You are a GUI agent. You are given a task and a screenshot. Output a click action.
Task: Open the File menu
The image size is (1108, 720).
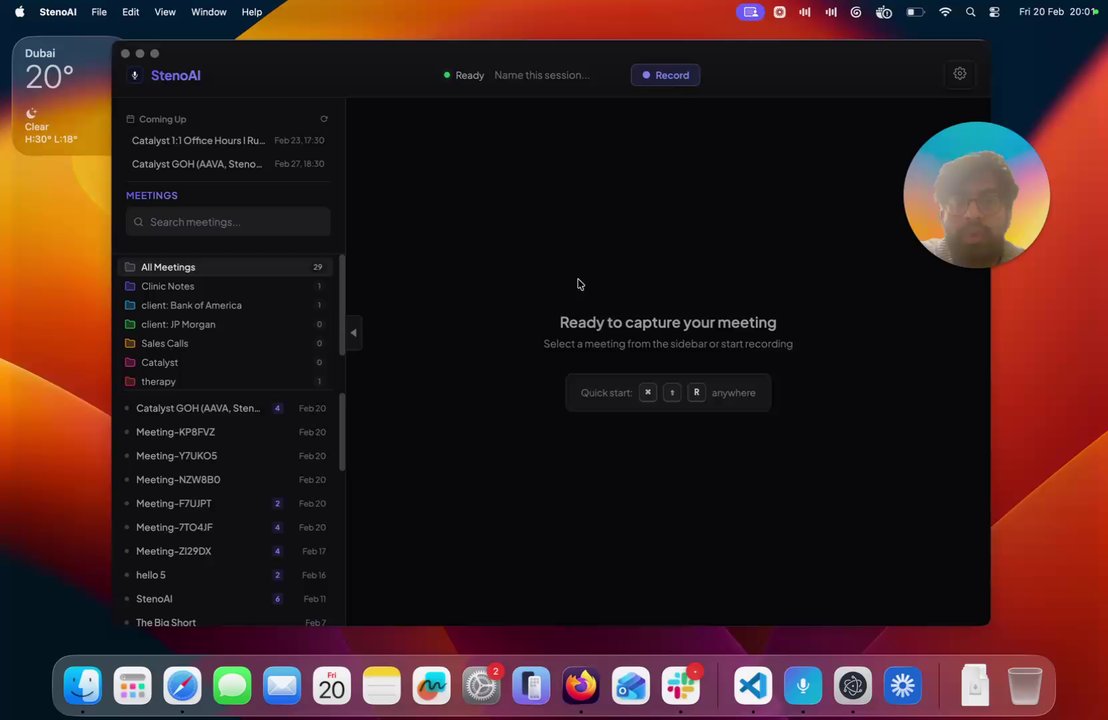[99, 12]
